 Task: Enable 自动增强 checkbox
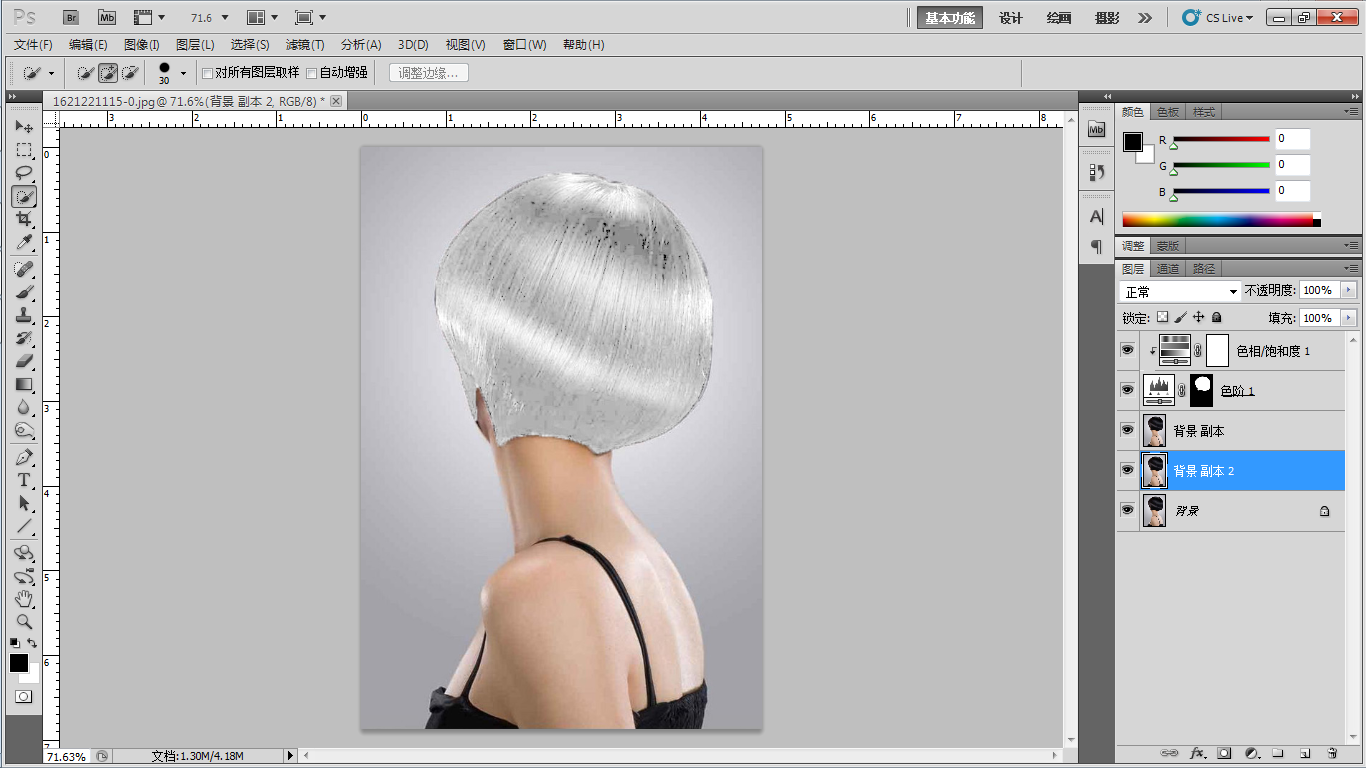311,73
